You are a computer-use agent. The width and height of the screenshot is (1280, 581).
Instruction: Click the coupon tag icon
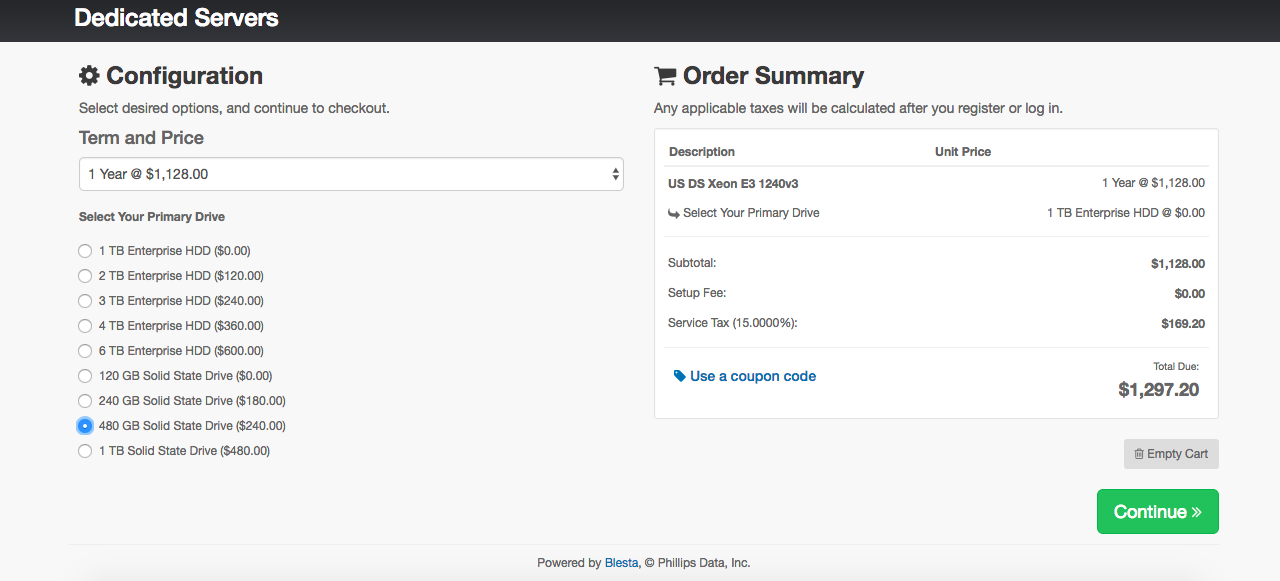pos(680,376)
